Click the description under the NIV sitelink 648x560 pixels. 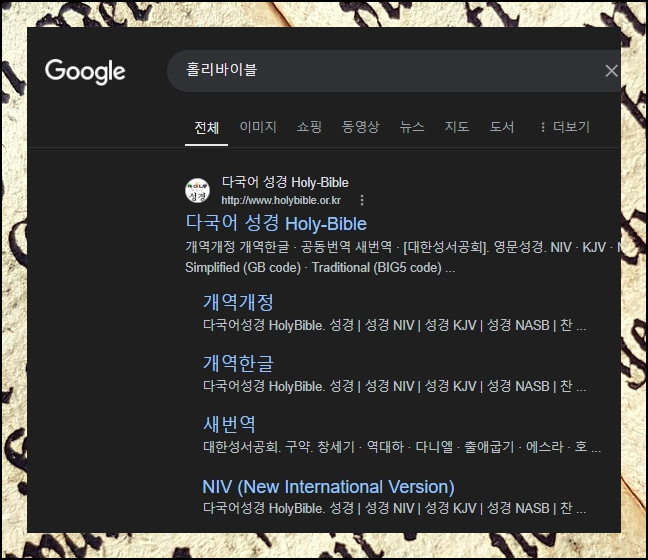click(x=394, y=508)
